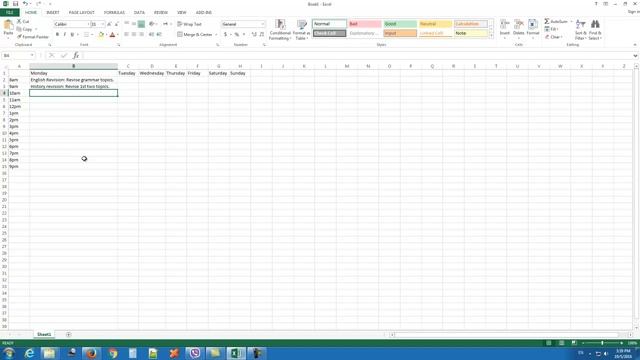Switch to the FORMULAS tab
This screenshot has height=360, width=640.
click(114, 13)
